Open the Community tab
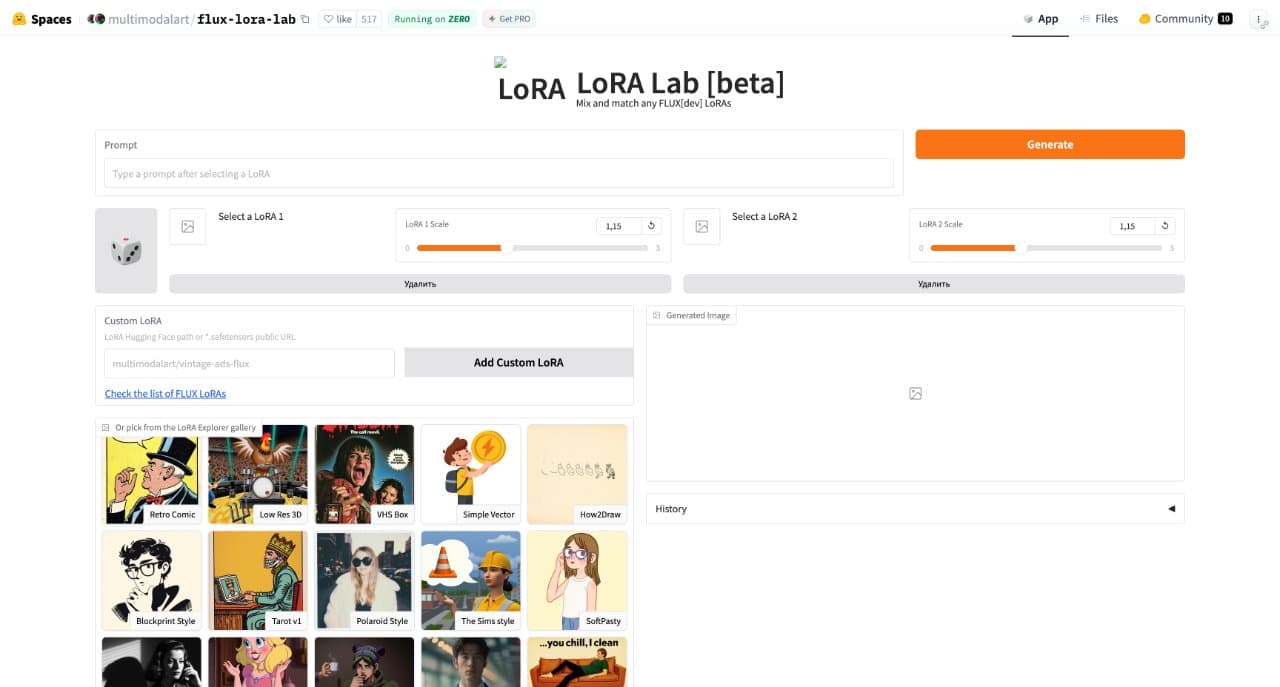This screenshot has width=1280, height=687. pos(1185,19)
